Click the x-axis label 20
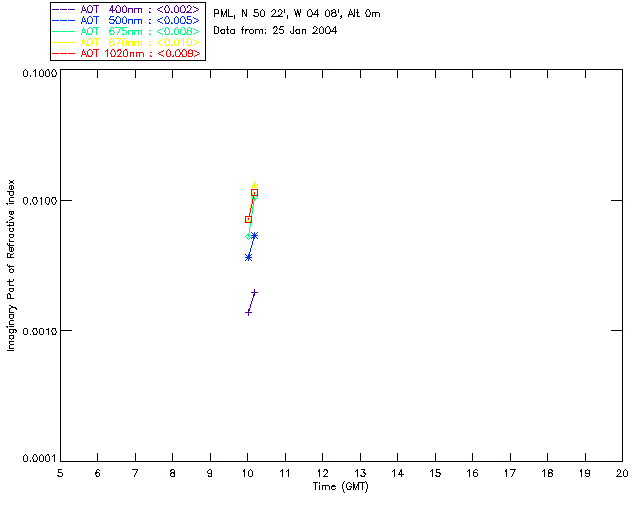 coord(622,473)
